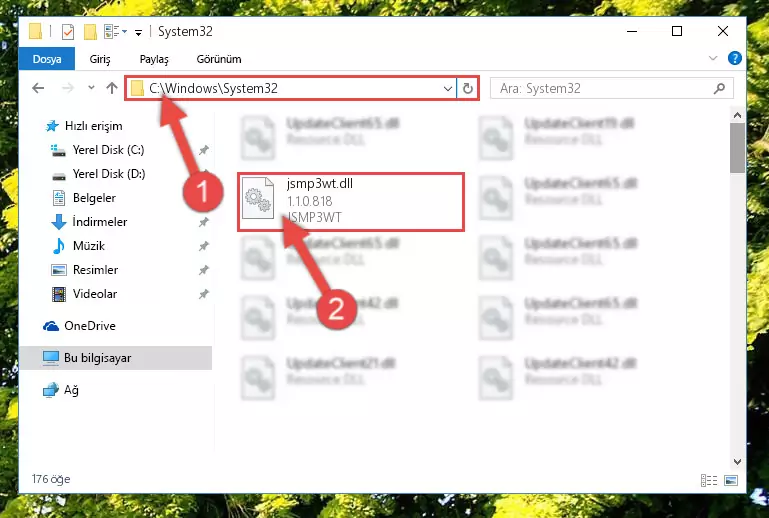769x518 pixels.
Task: Unpin Yerel Disk (C:) pin icon
Action: point(204,150)
